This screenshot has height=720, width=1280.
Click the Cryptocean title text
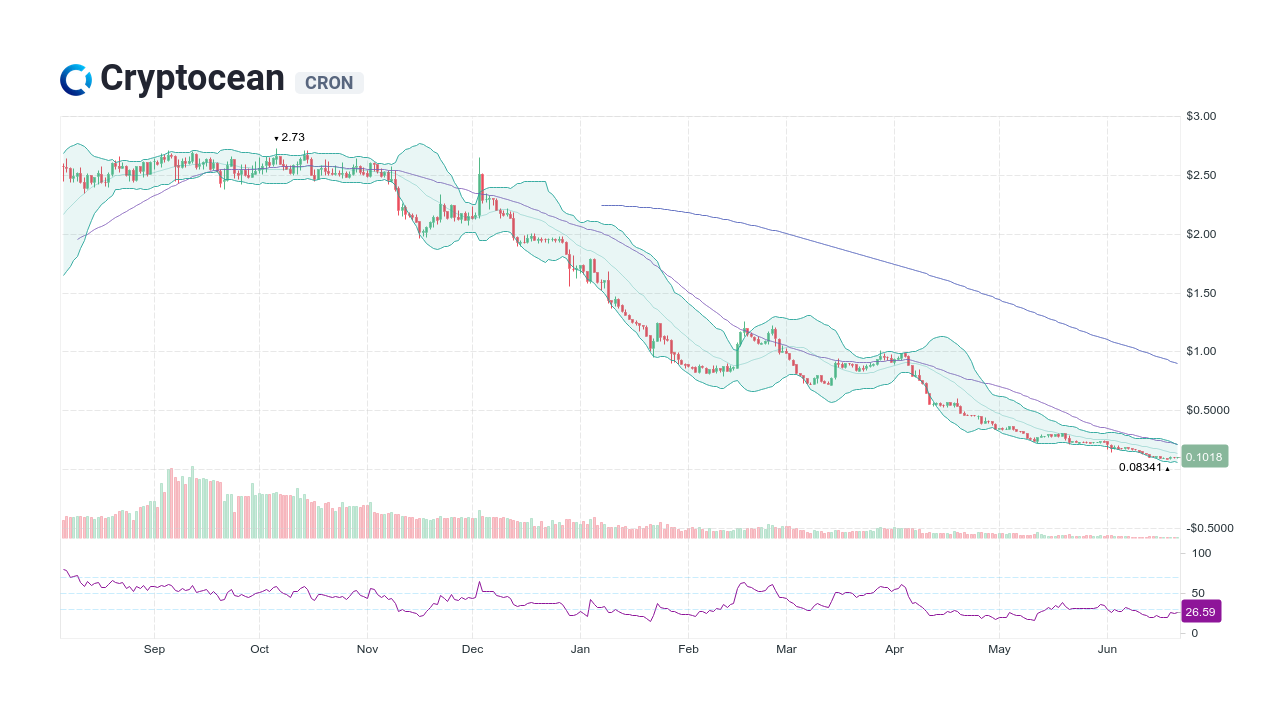pyautogui.click(x=193, y=77)
